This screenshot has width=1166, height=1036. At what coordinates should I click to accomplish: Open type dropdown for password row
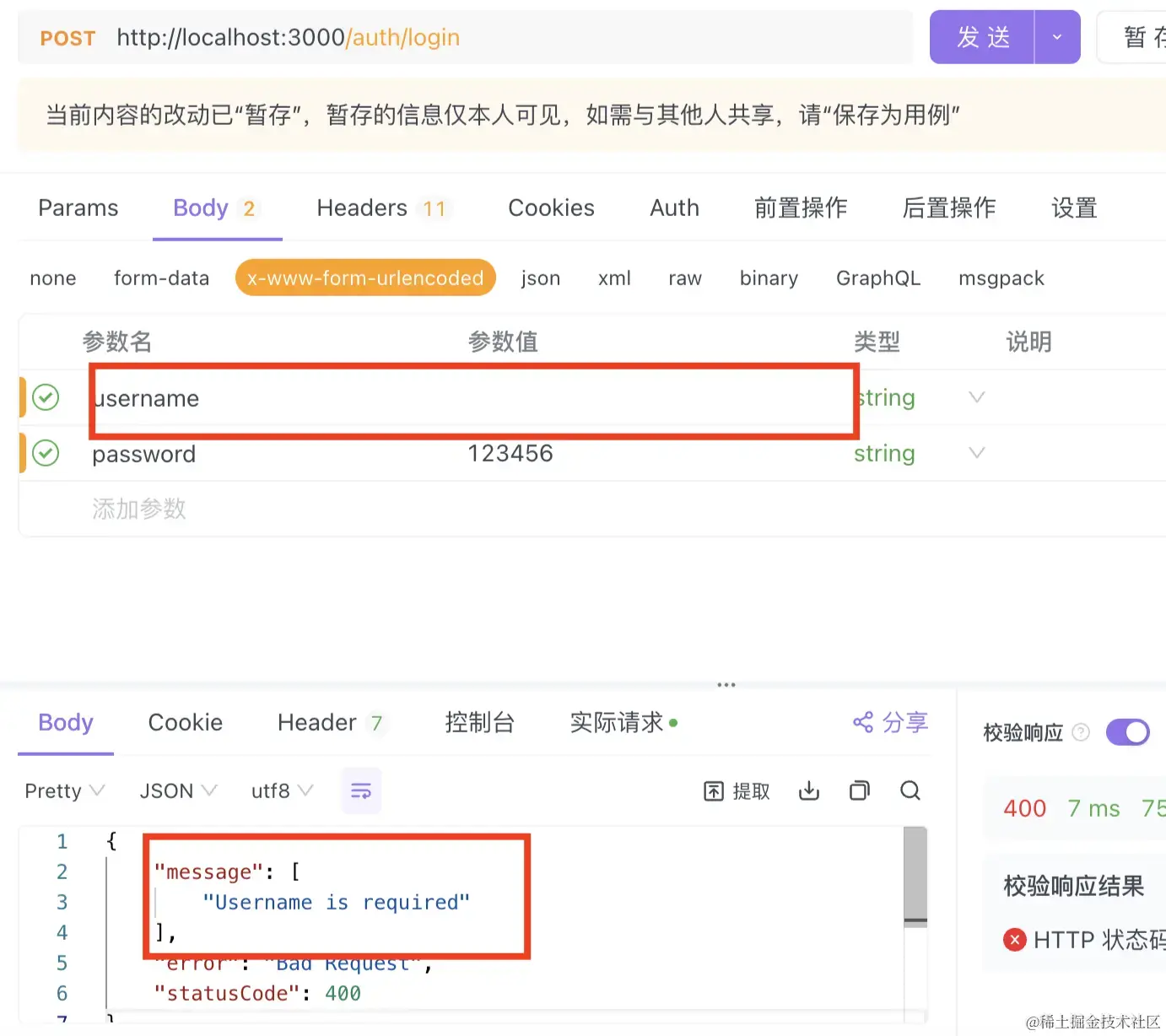click(977, 453)
